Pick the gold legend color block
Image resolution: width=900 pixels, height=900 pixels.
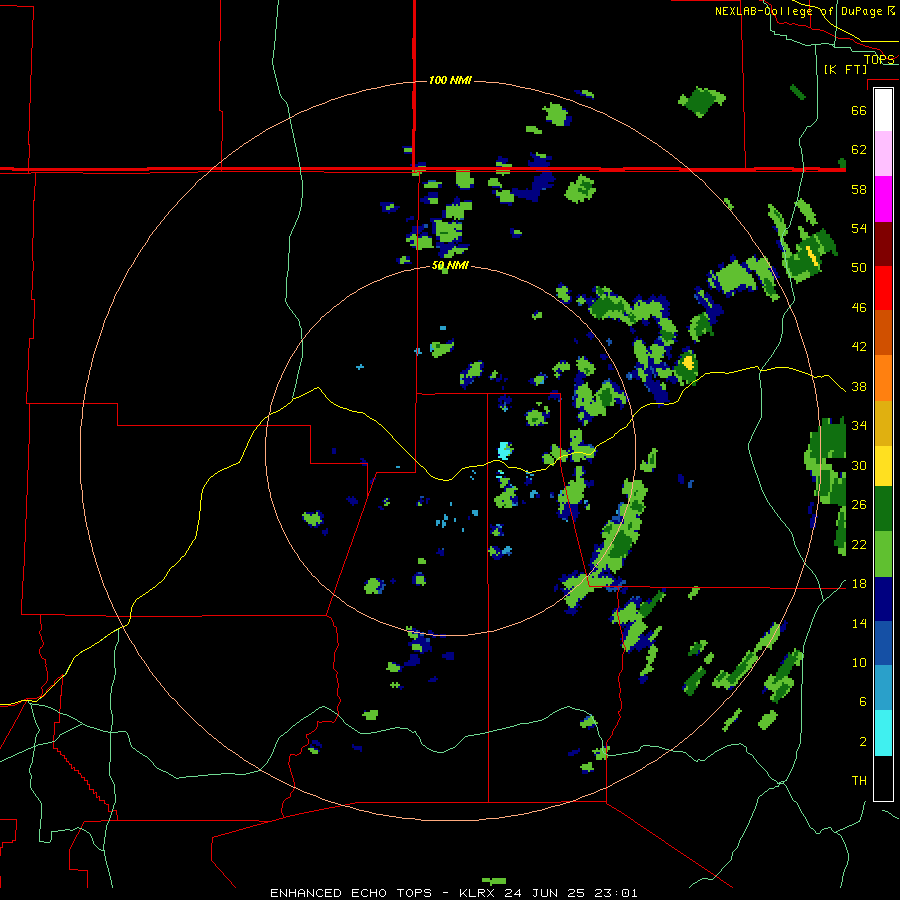click(x=883, y=422)
